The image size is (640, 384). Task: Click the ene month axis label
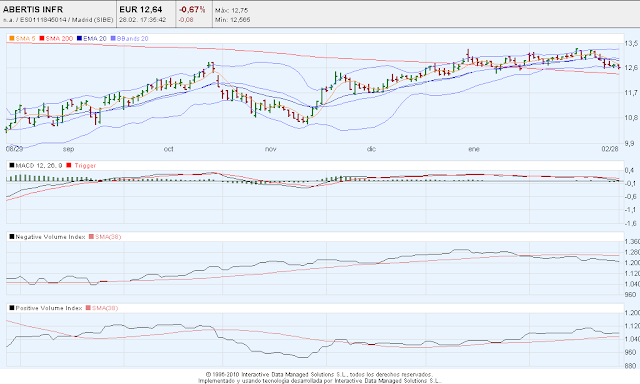point(474,149)
